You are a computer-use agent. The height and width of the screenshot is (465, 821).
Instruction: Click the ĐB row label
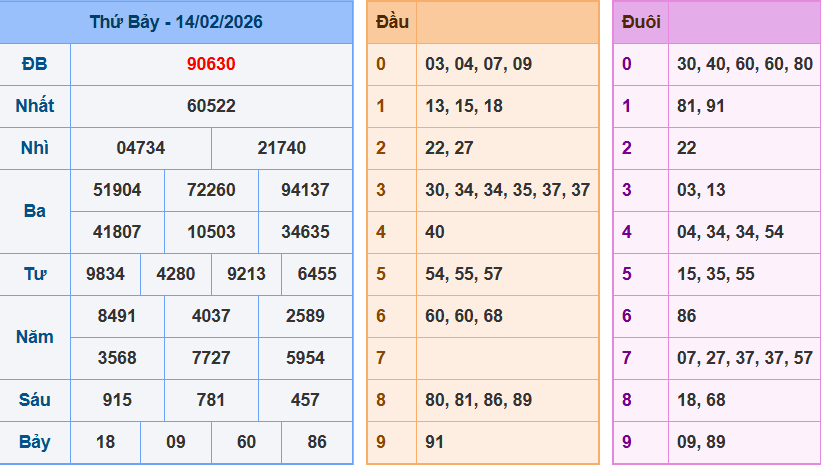[35, 64]
